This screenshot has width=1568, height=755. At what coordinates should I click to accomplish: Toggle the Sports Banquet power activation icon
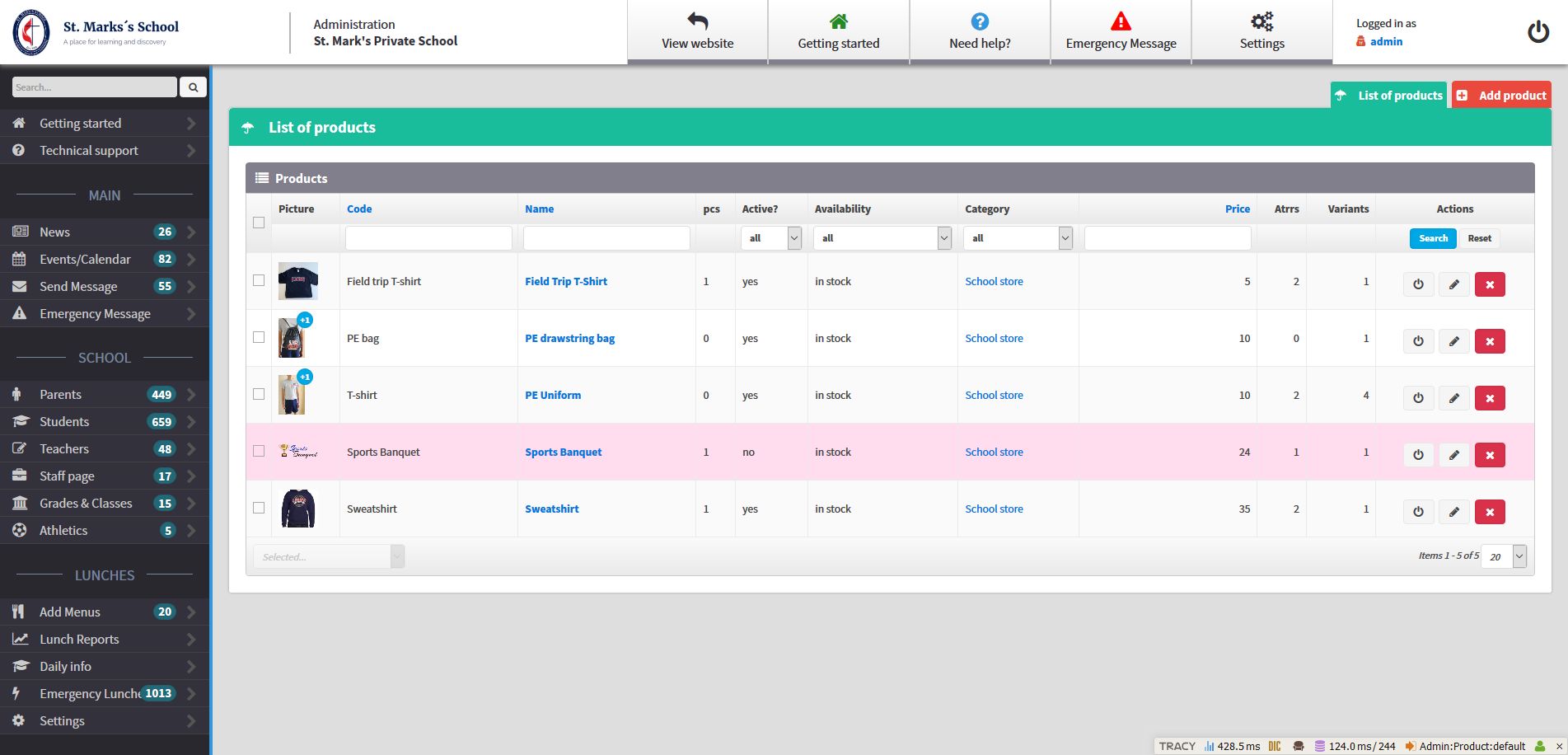[1417, 455]
